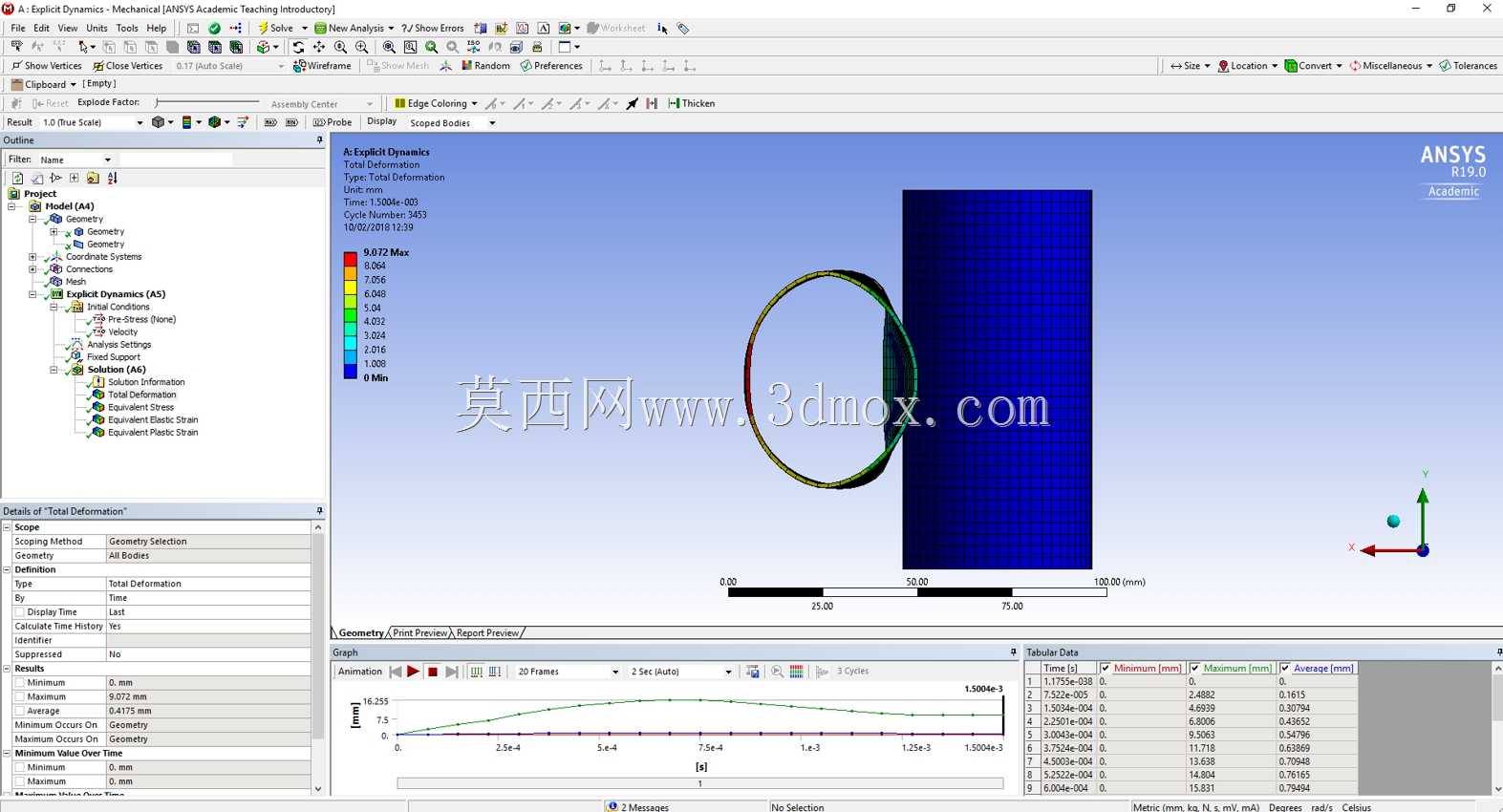Screen dimensions: 1503x812
Task: Click the Rotate view tool icon
Action: (x=298, y=47)
